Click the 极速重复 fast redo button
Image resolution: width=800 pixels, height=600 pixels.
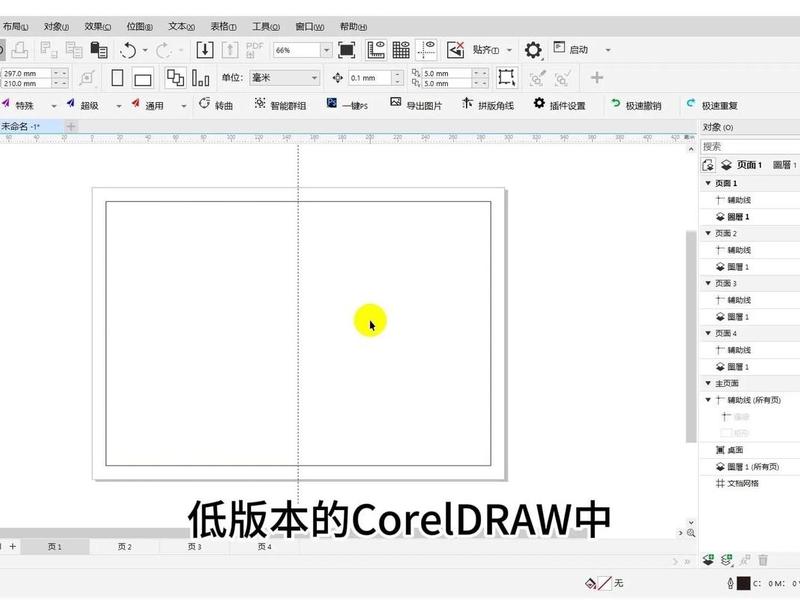pos(712,105)
